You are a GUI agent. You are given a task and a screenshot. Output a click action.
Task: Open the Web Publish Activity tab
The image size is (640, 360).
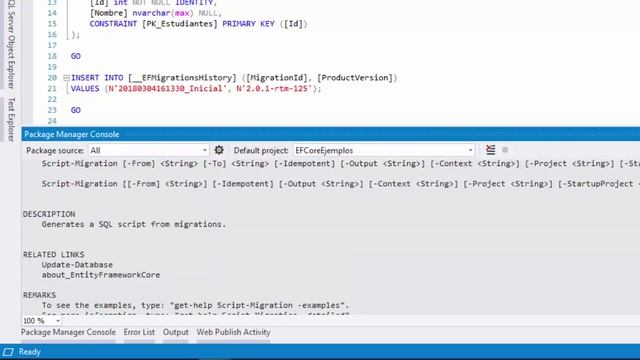pyautogui.click(x=233, y=332)
